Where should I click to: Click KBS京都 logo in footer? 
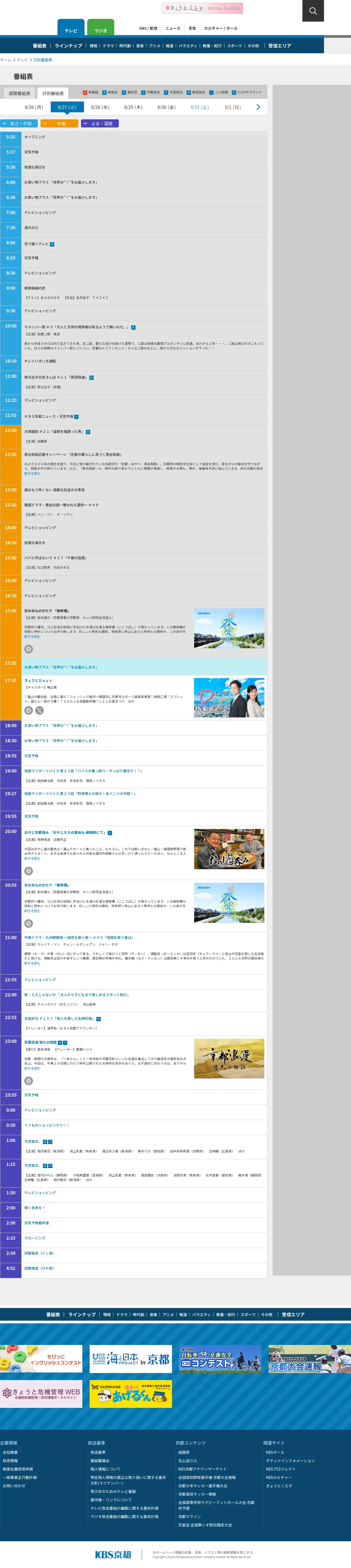(x=113, y=1554)
